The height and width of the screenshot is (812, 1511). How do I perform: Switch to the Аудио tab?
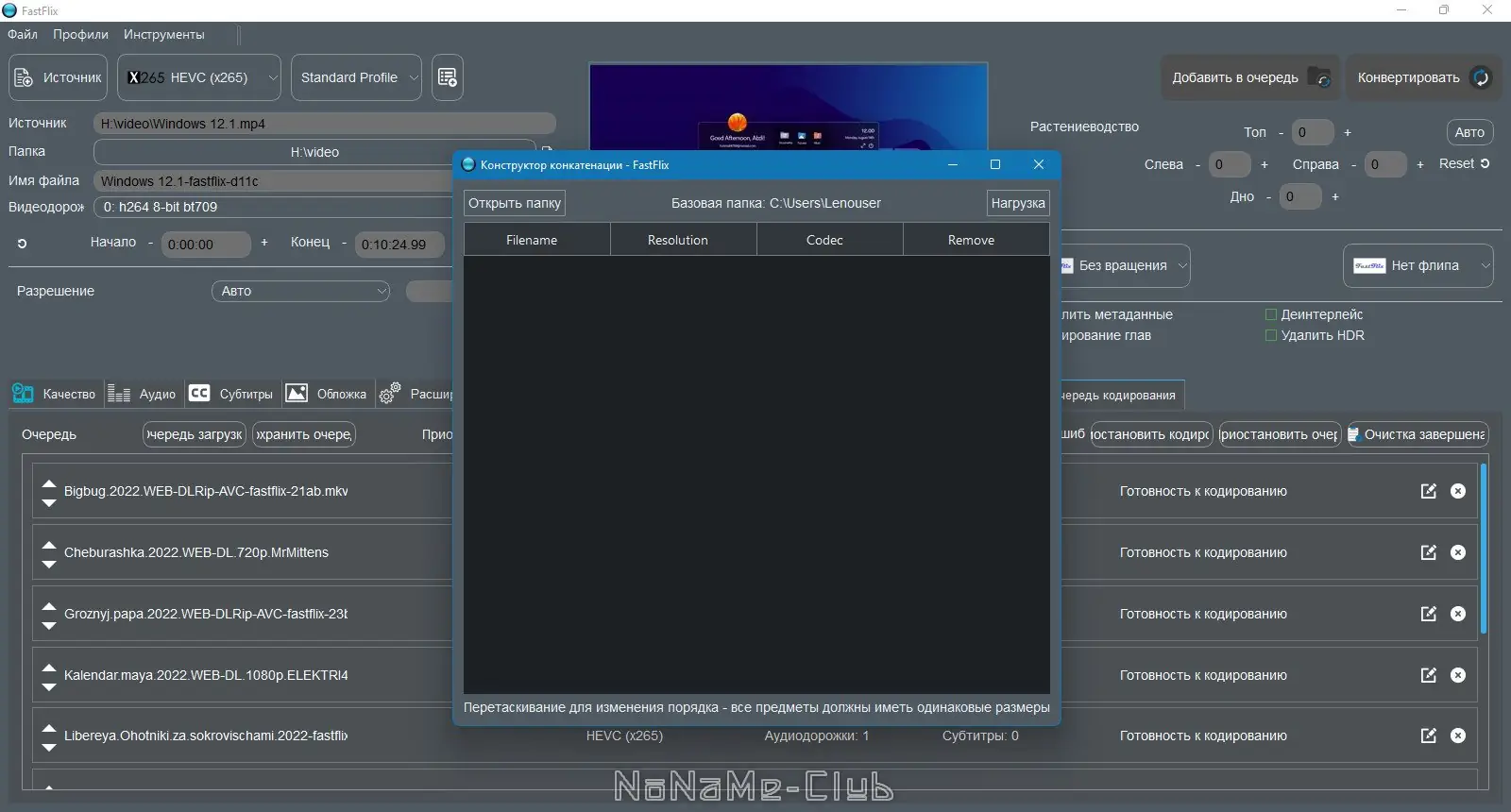(x=142, y=394)
